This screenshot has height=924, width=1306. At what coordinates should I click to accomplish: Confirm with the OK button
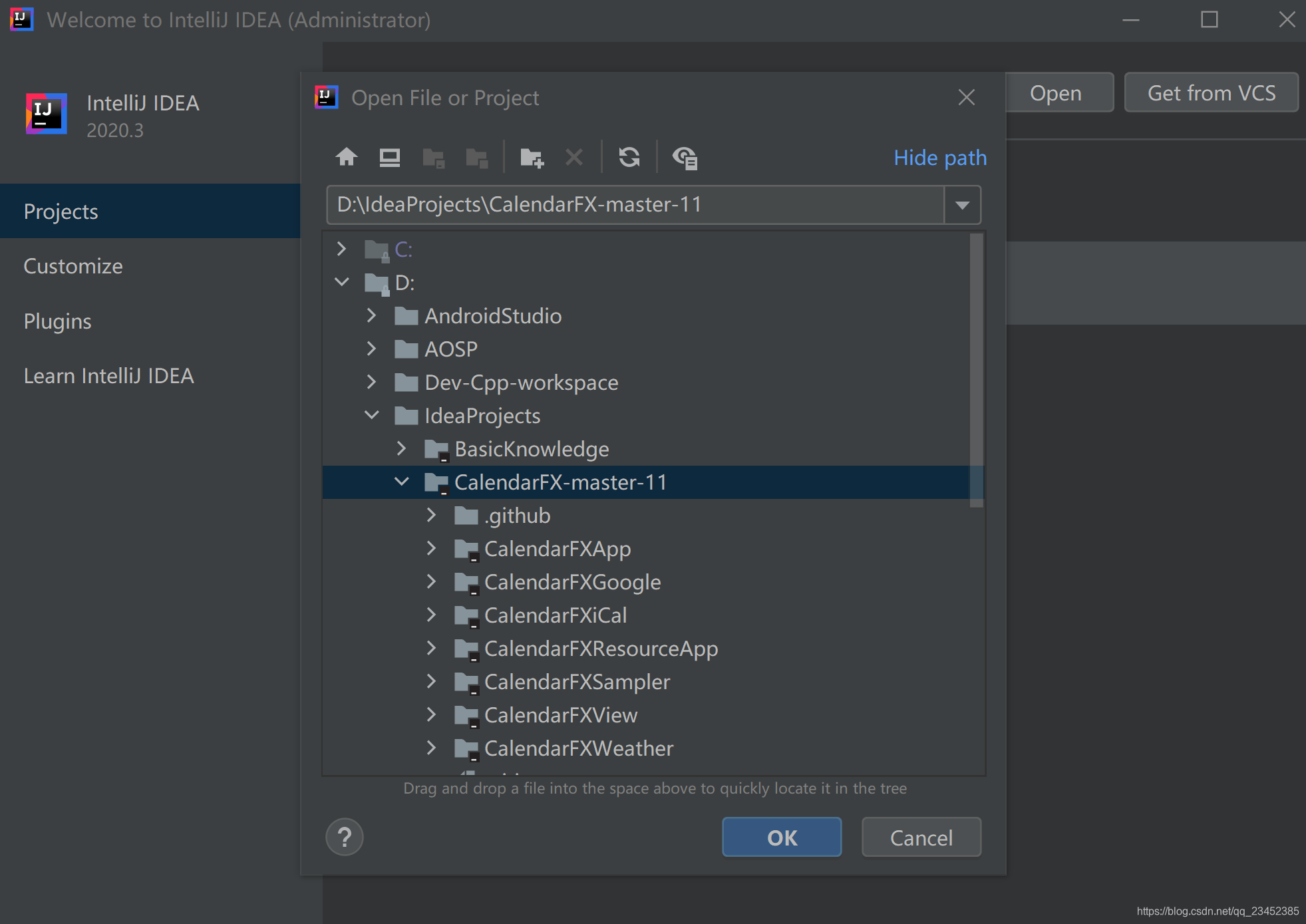click(x=782, y=837)
